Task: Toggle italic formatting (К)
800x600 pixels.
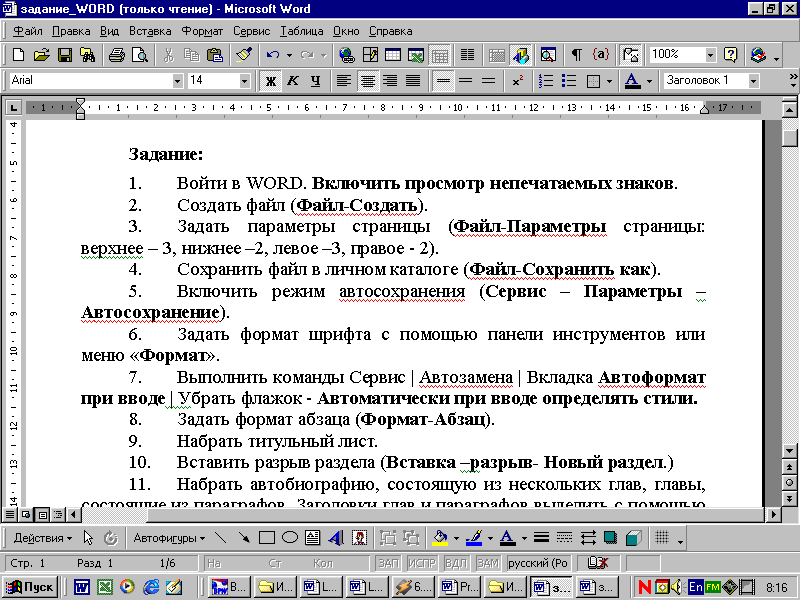Action: click(x=293, y=81)
